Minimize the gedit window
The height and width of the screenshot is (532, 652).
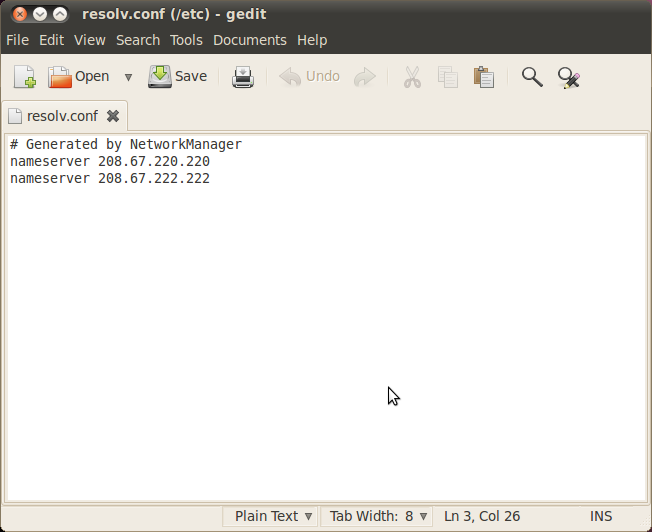tap(40, 15)
